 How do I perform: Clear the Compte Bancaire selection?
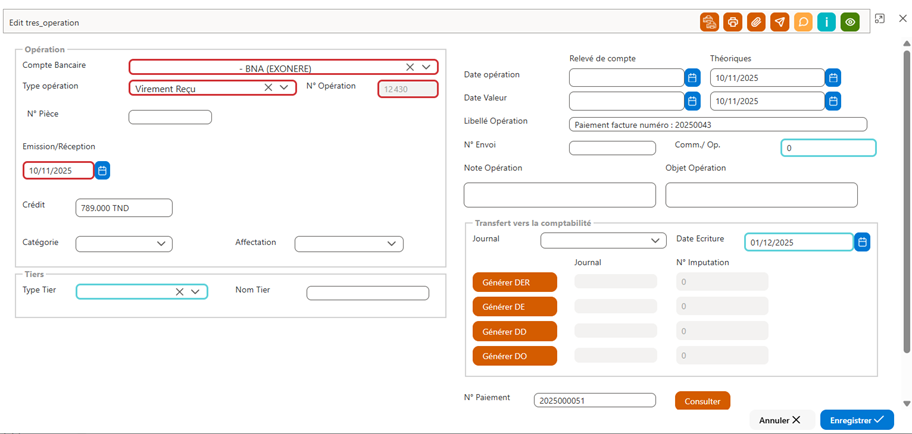tap(409, 67)
